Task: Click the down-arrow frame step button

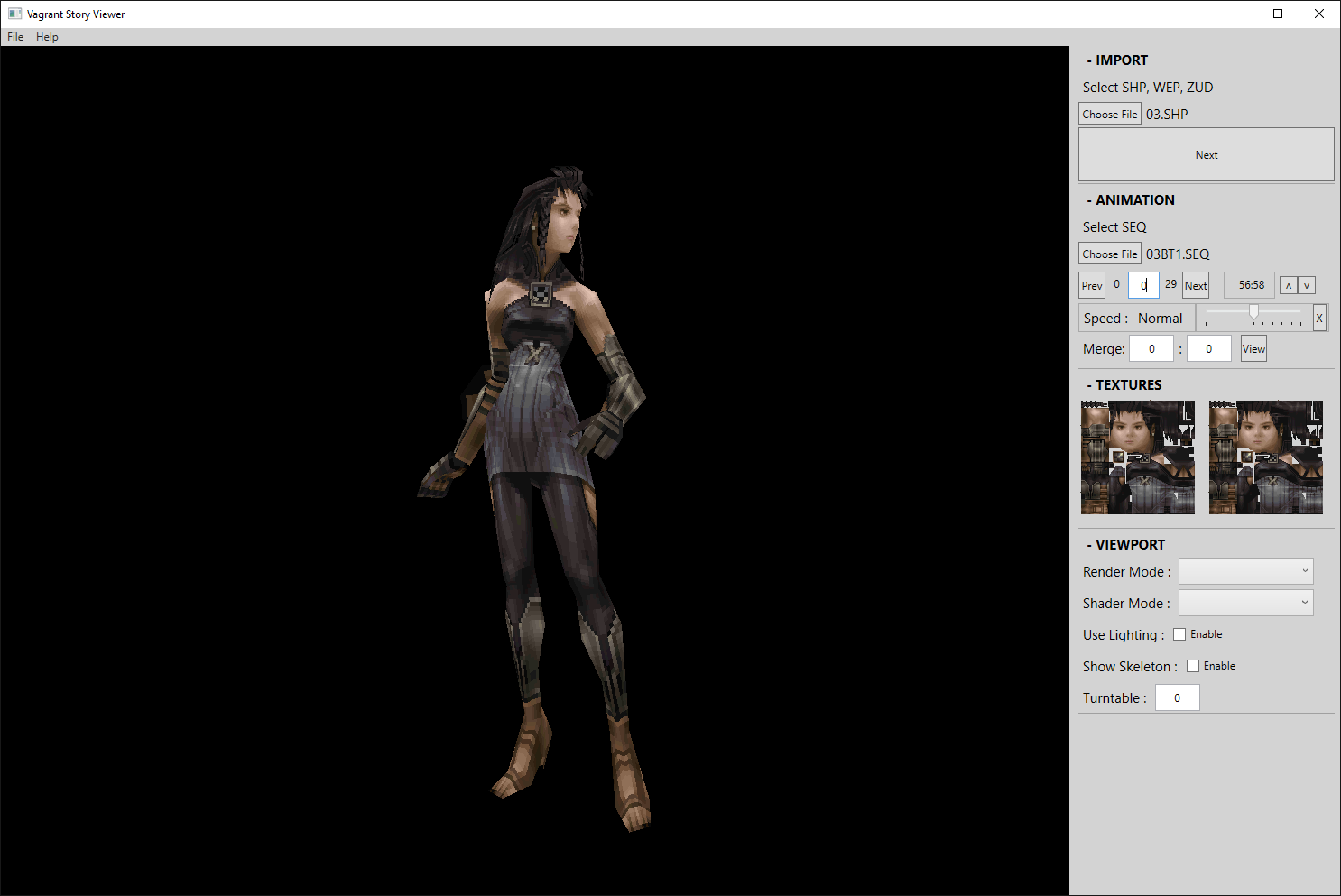Action: pyautogui.click(x=1306, y=285)
